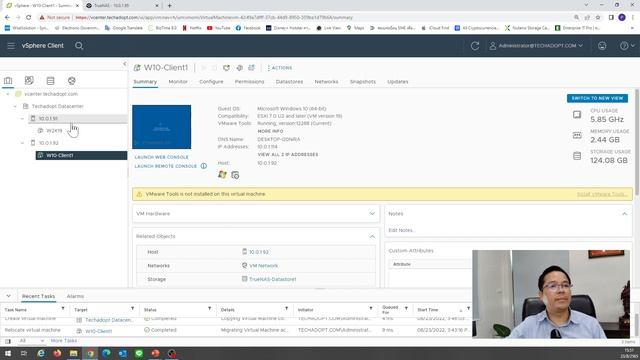Click MORE INFO under VMware Tools
This screenshot has width=640, height=360.
(x=270, y=131)
